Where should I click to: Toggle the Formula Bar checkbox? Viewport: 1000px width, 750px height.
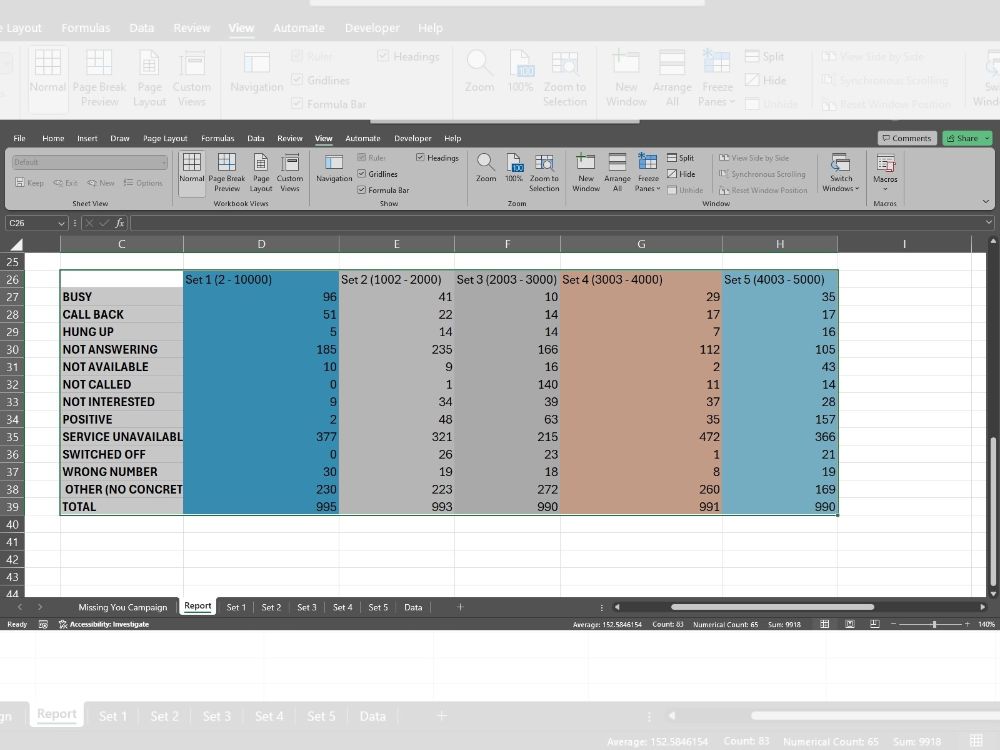tap(362, 190)
